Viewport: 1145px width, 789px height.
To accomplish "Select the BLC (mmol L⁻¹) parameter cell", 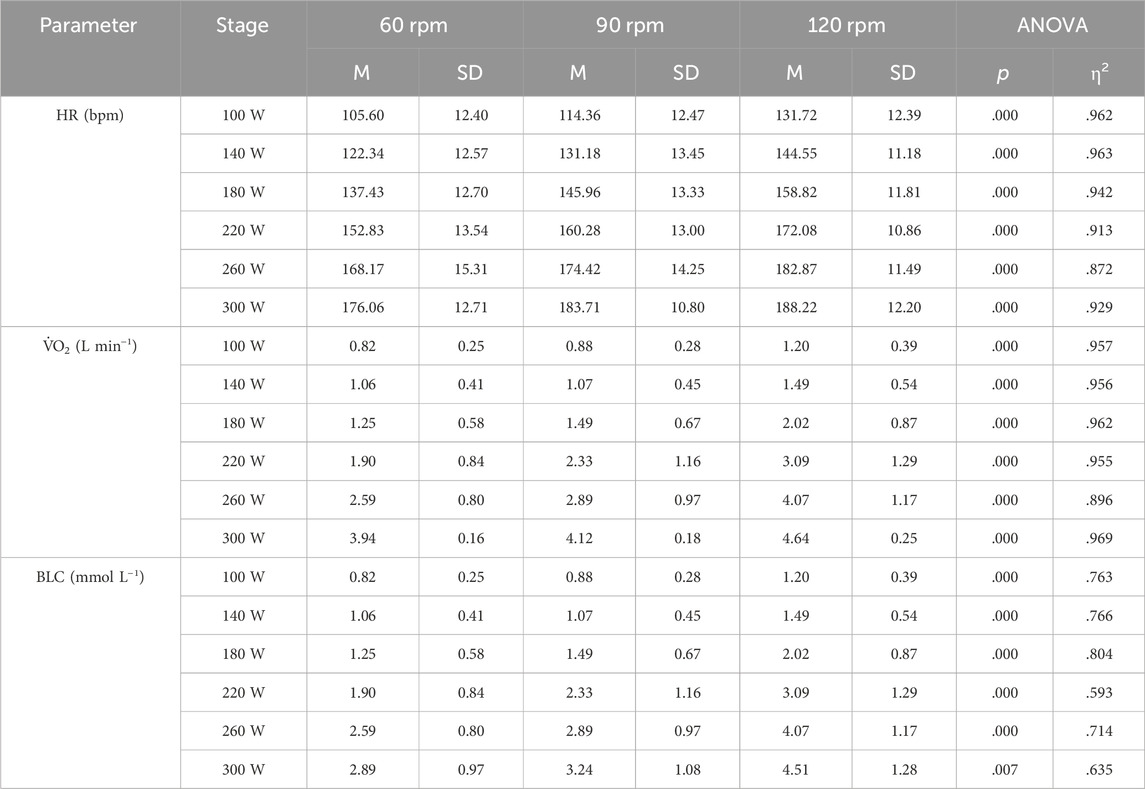I will (x=91, y=576).
